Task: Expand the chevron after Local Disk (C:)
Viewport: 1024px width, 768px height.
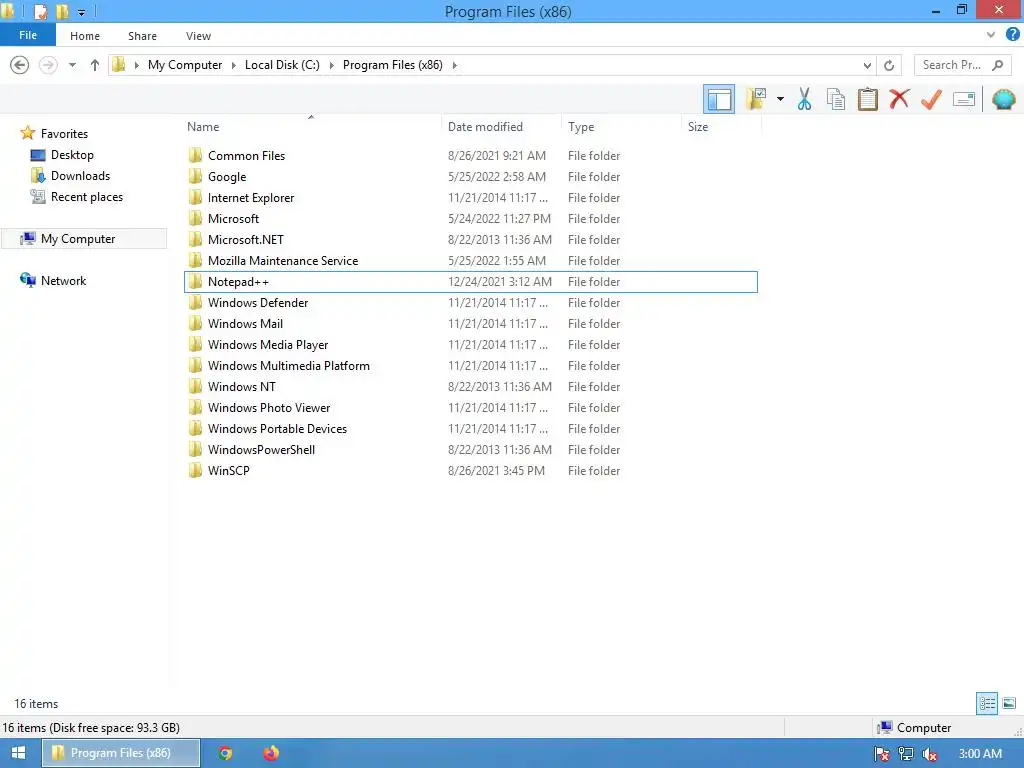Action: (x=331, y=65)
